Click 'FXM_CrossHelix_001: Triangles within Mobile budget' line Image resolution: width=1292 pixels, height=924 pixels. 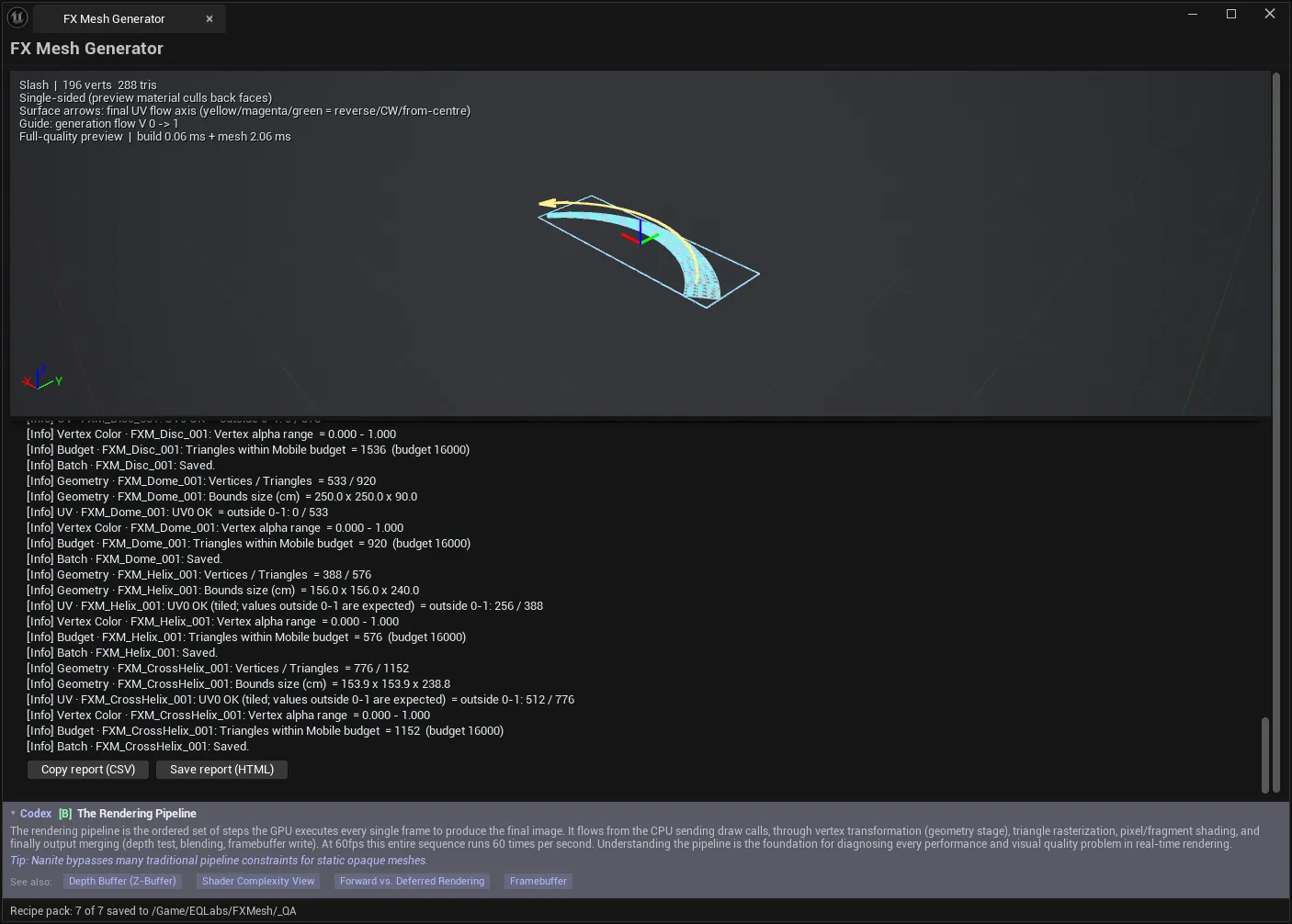click(x=265, y=731)
